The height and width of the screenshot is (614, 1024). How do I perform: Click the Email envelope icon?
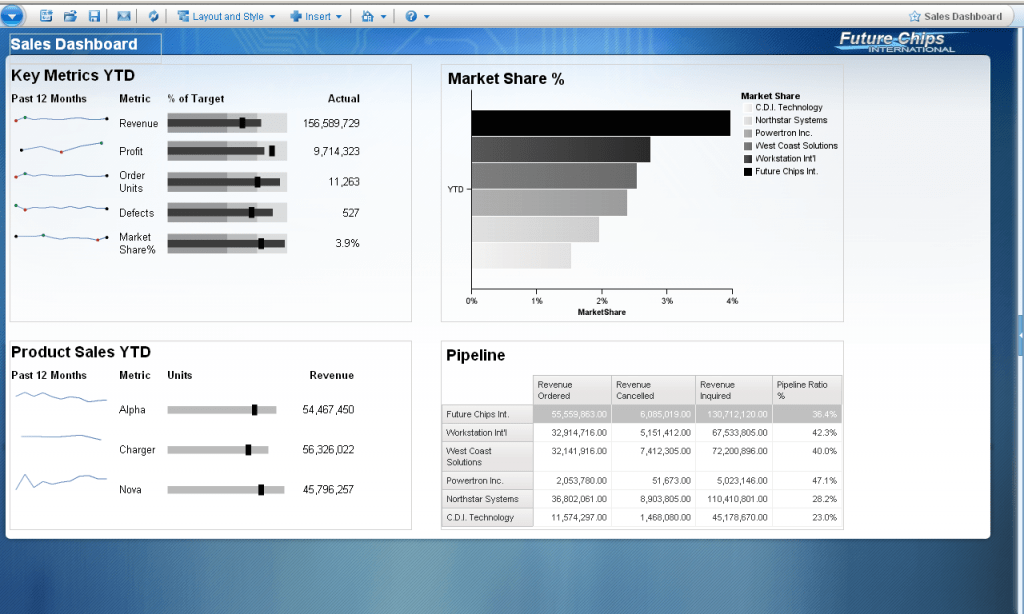tap(123, 16)
